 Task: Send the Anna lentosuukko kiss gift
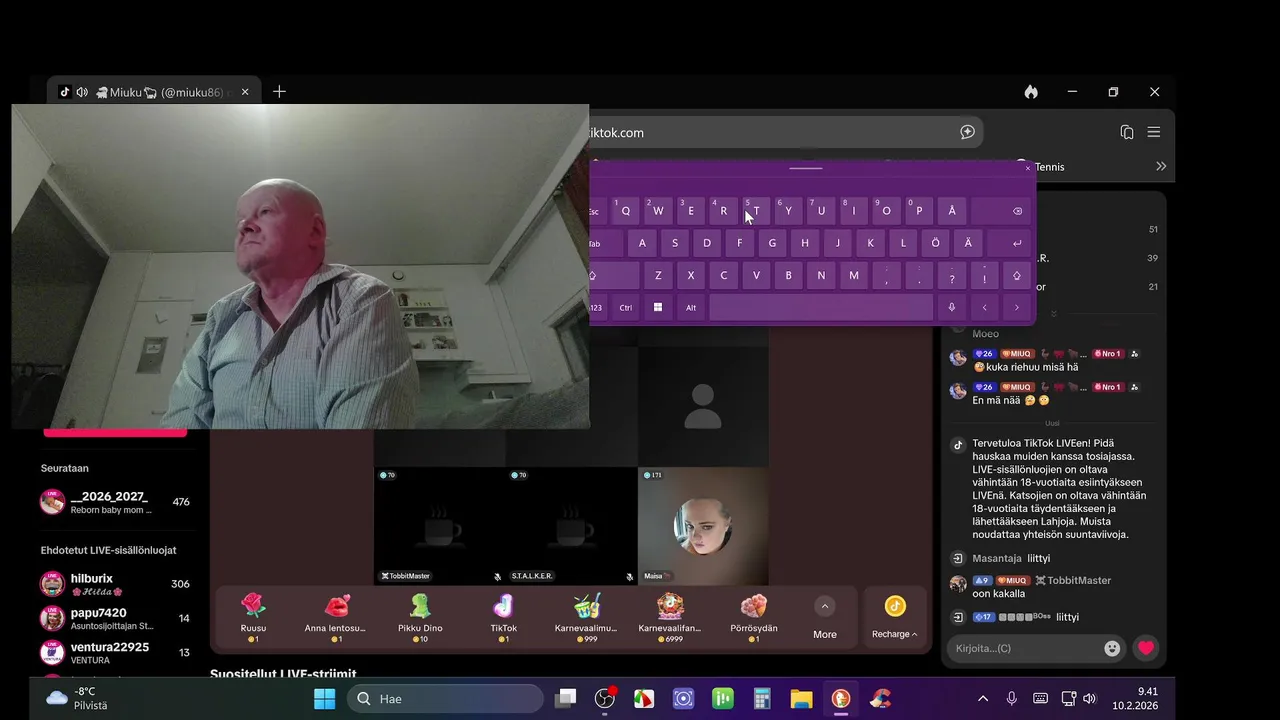pos(336,617)
